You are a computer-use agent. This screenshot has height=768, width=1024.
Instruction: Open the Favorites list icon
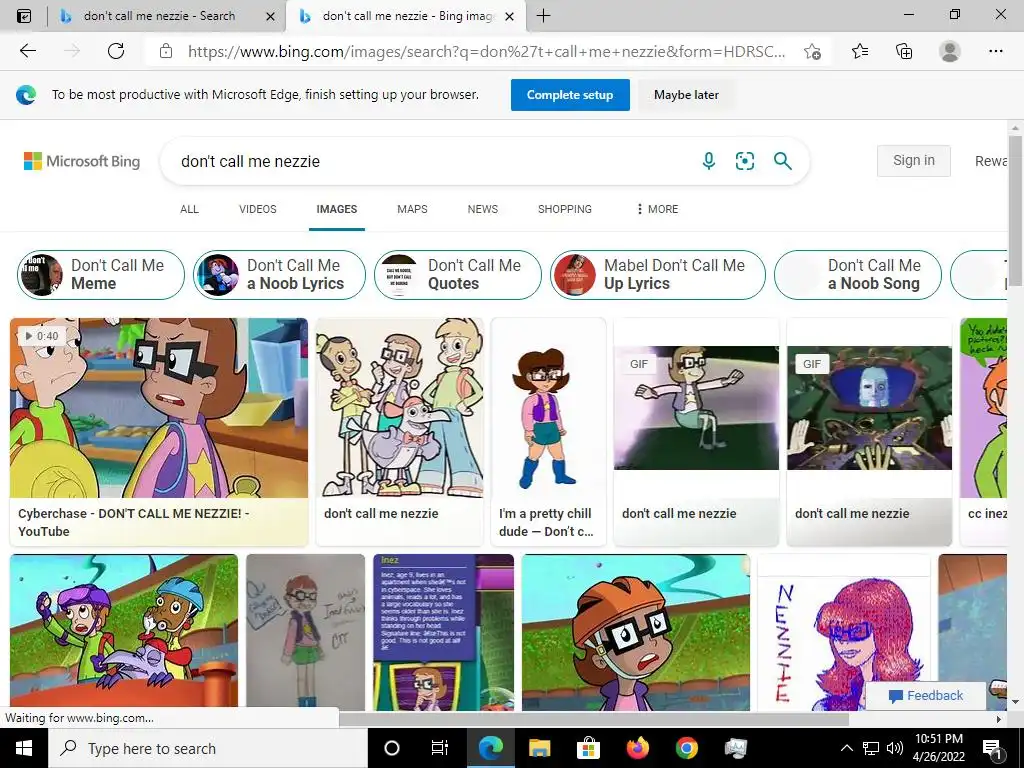coord(860,51)
